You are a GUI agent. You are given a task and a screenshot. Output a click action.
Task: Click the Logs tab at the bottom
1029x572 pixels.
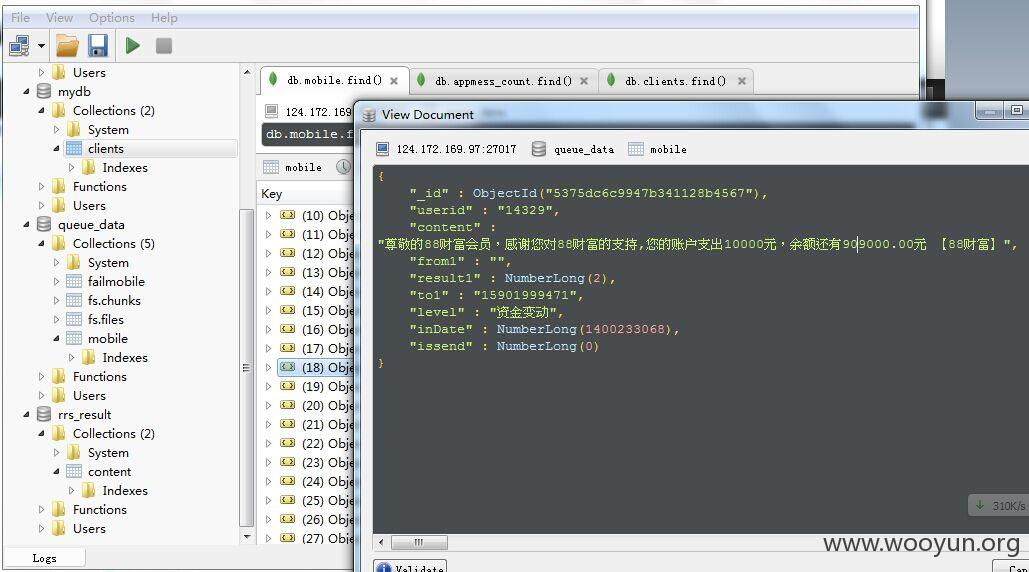[44, 558]
